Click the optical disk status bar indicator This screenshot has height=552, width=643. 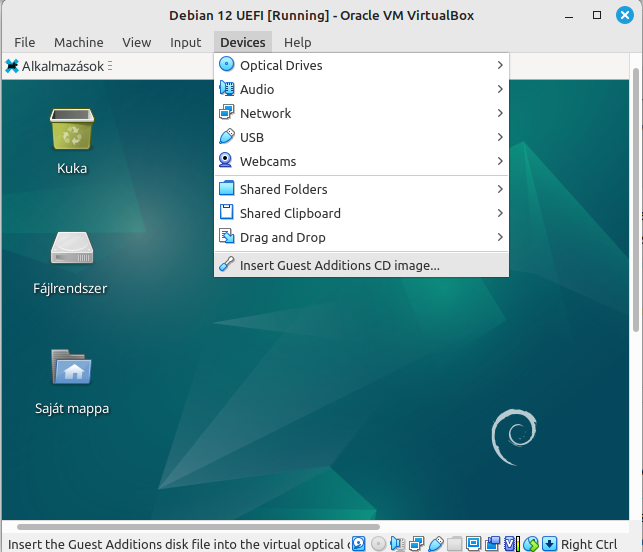(378, 544)
